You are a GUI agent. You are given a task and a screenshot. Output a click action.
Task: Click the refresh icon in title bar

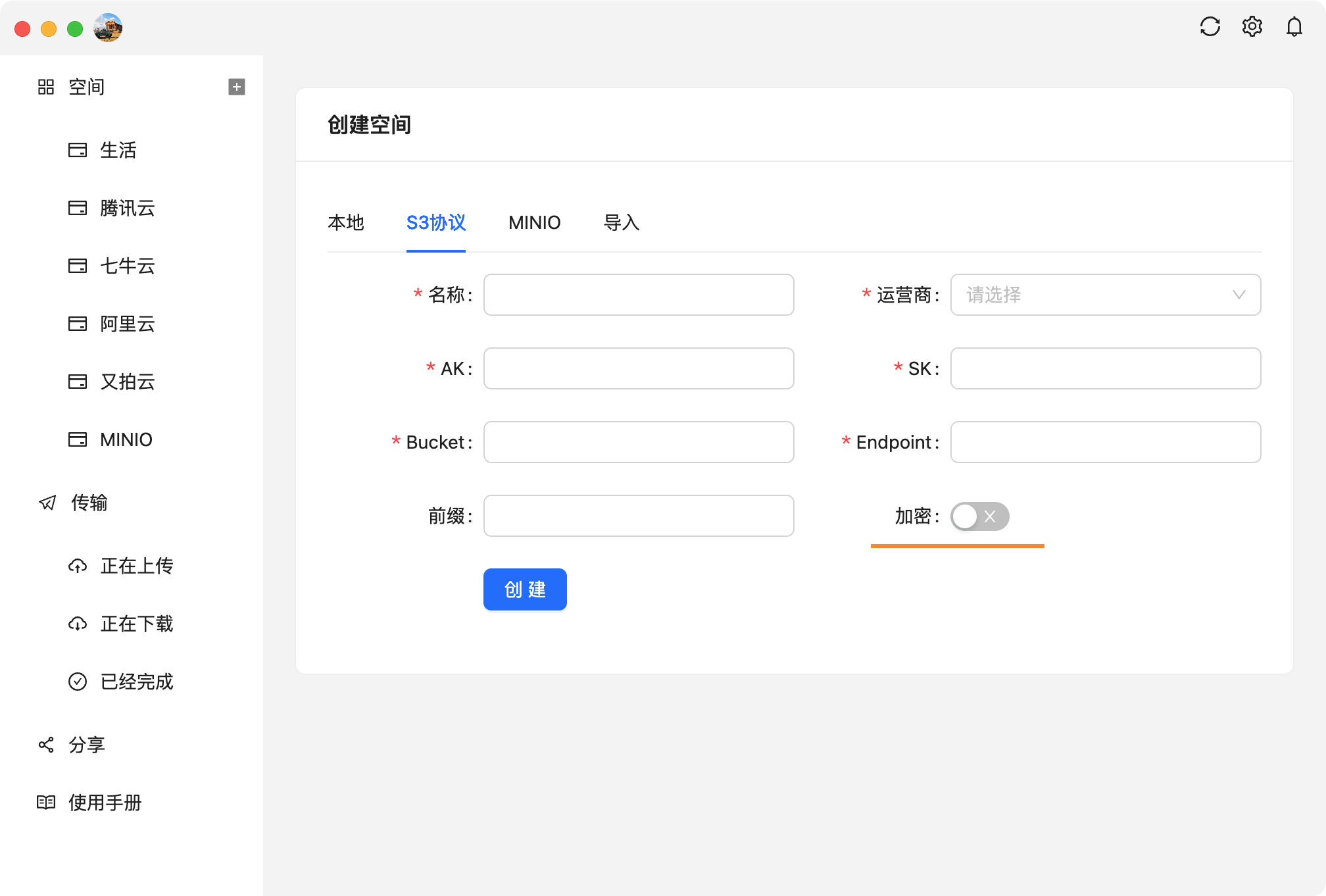[x=1210, y=26]
